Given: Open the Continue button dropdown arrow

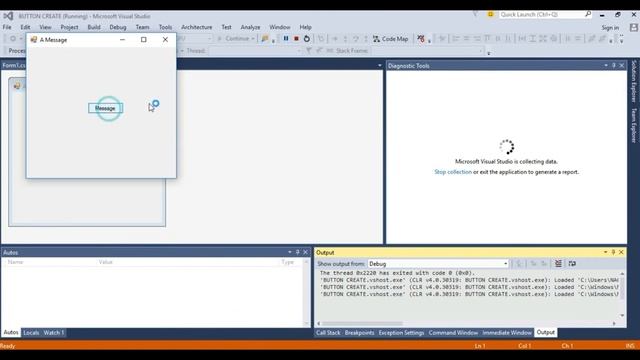Looking at the screenshot, I should pos(253,38).
